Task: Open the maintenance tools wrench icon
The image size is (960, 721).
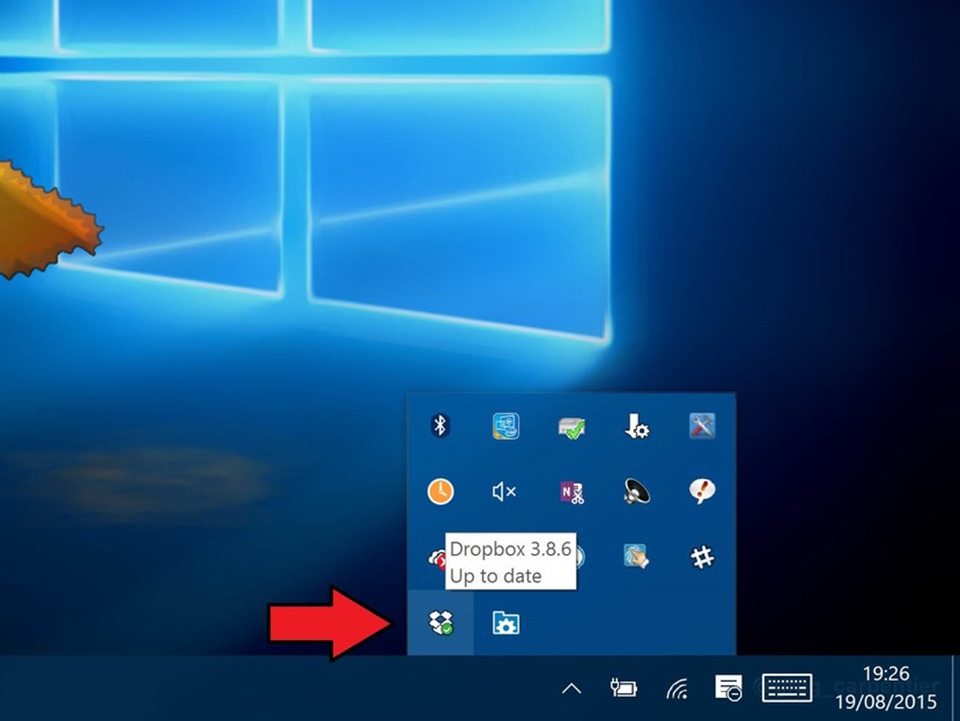Action: [700, 425]
